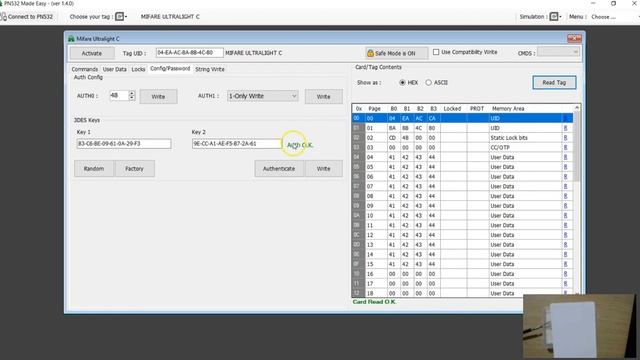Click the Tag UID text field

(x=189, y=53)
